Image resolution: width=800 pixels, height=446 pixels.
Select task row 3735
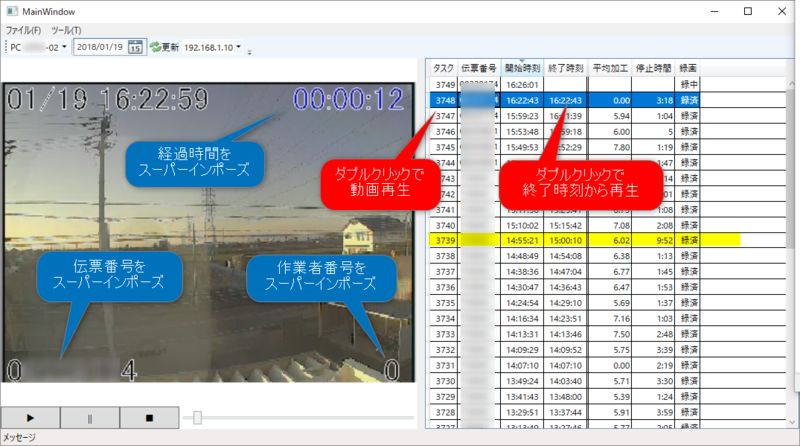pyautogui.click(x=564, y=303)
